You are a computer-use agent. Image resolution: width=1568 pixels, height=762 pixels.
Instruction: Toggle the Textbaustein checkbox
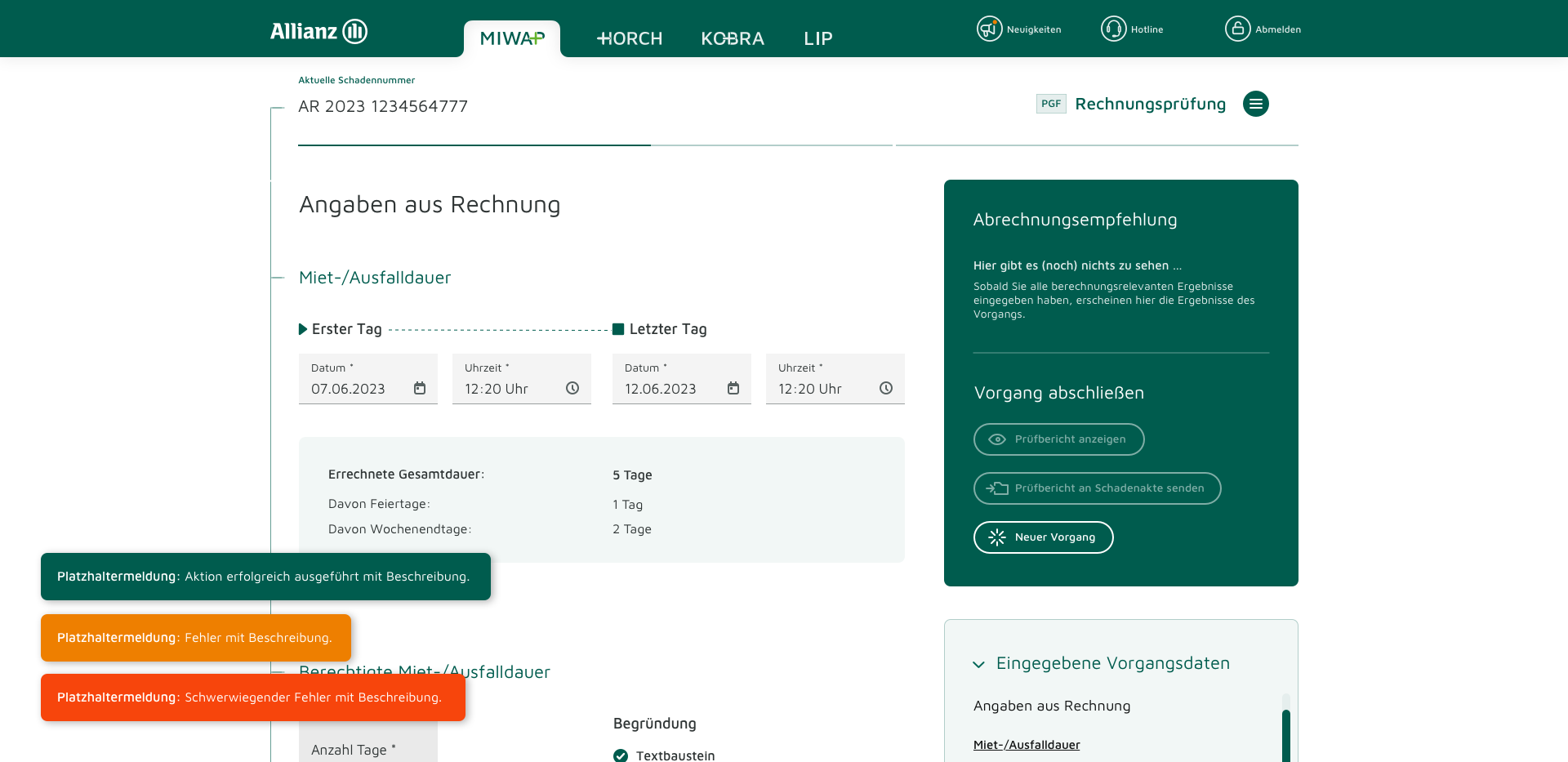click(621, 755)
